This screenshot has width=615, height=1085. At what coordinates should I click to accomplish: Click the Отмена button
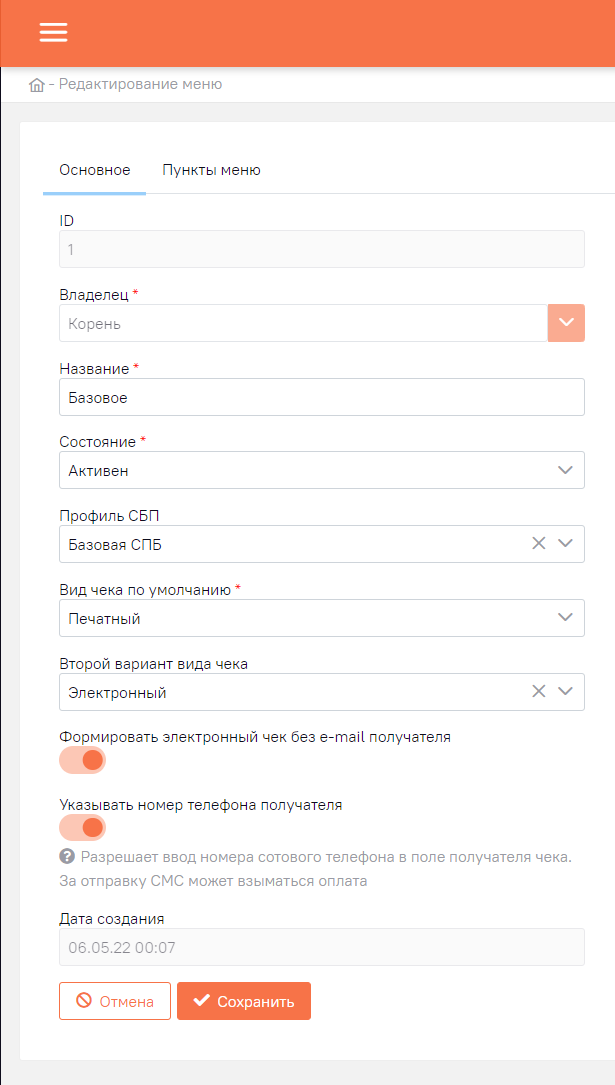click(115, 1001)
